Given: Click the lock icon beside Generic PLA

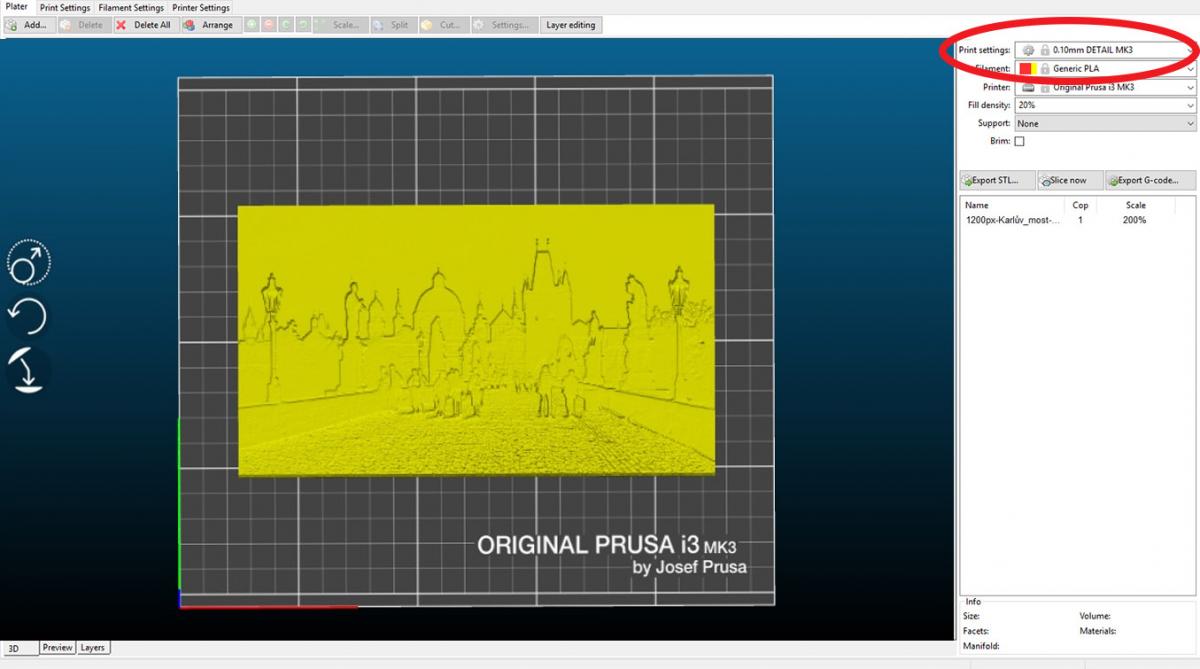Looking at the screenshot, I should 1044,69.
